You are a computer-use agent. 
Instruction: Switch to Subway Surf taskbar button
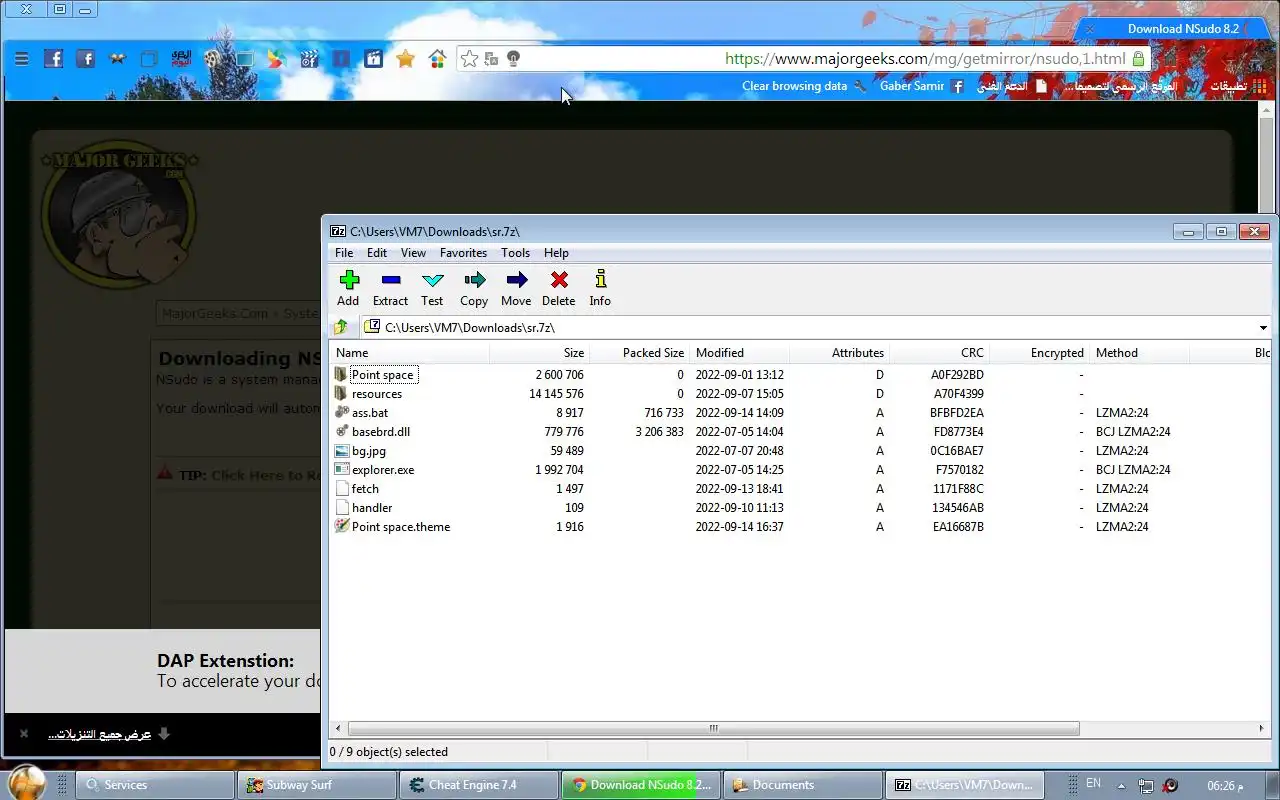click(x=315, y=785)
